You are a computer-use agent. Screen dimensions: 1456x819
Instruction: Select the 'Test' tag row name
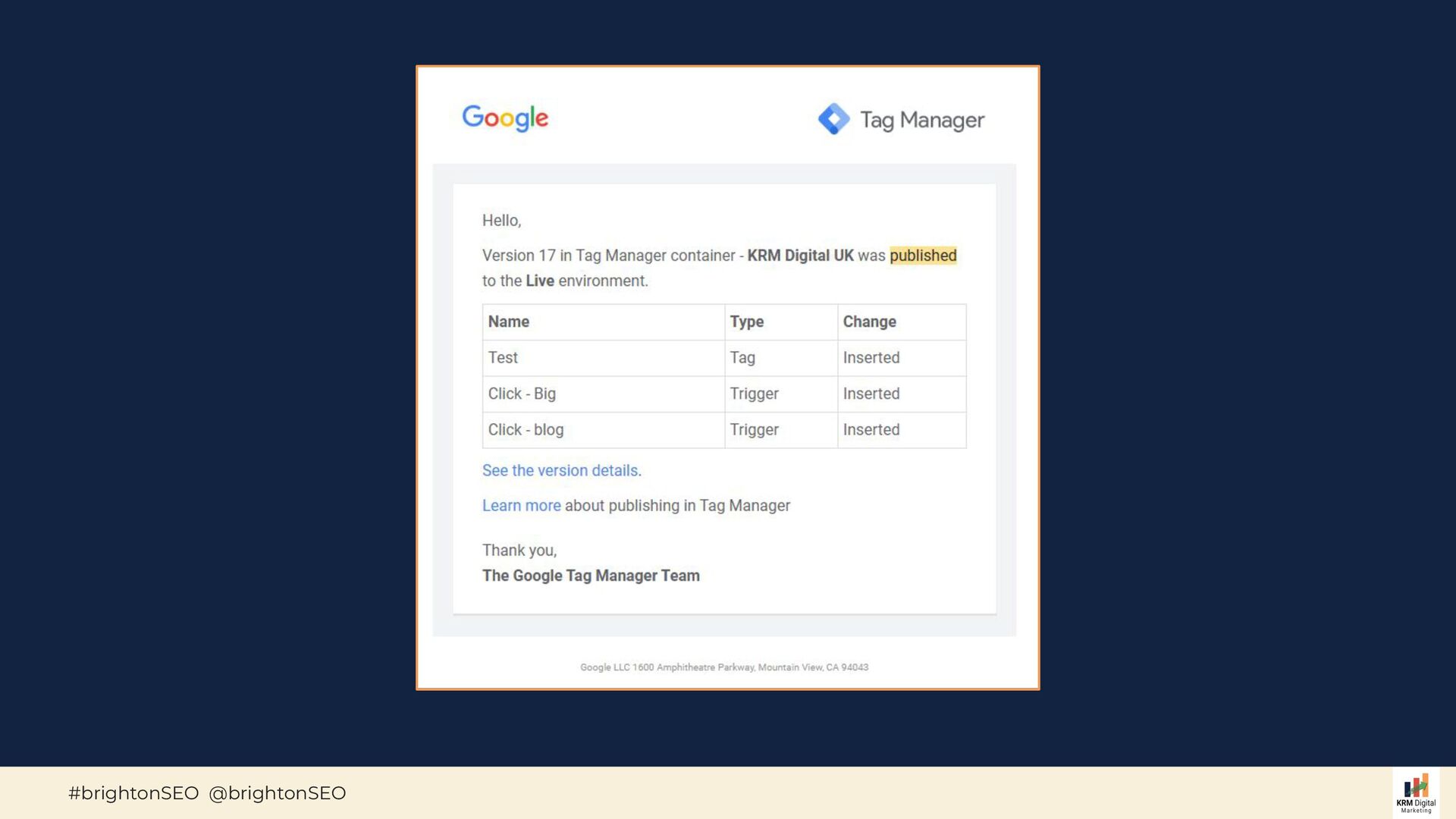(x=503, y=358)
